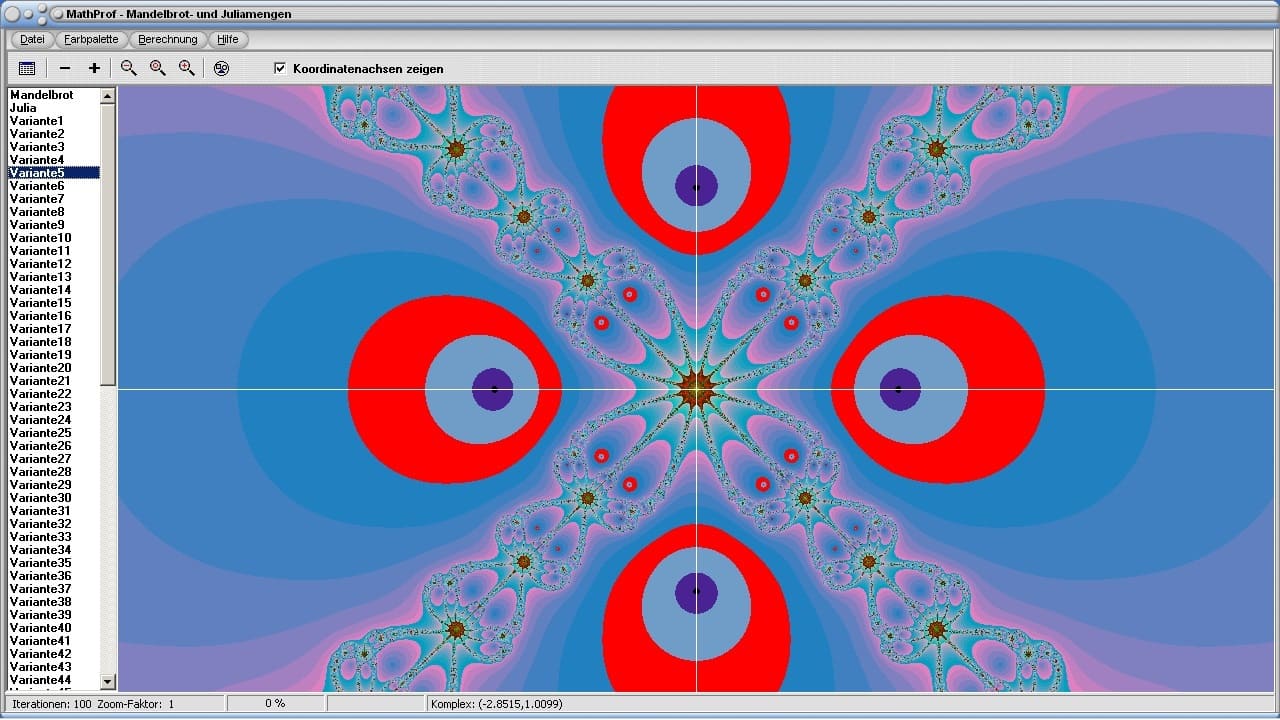Select Variante34 in the list
Viewport: 1280px width, 720px height.
(40, 550)
